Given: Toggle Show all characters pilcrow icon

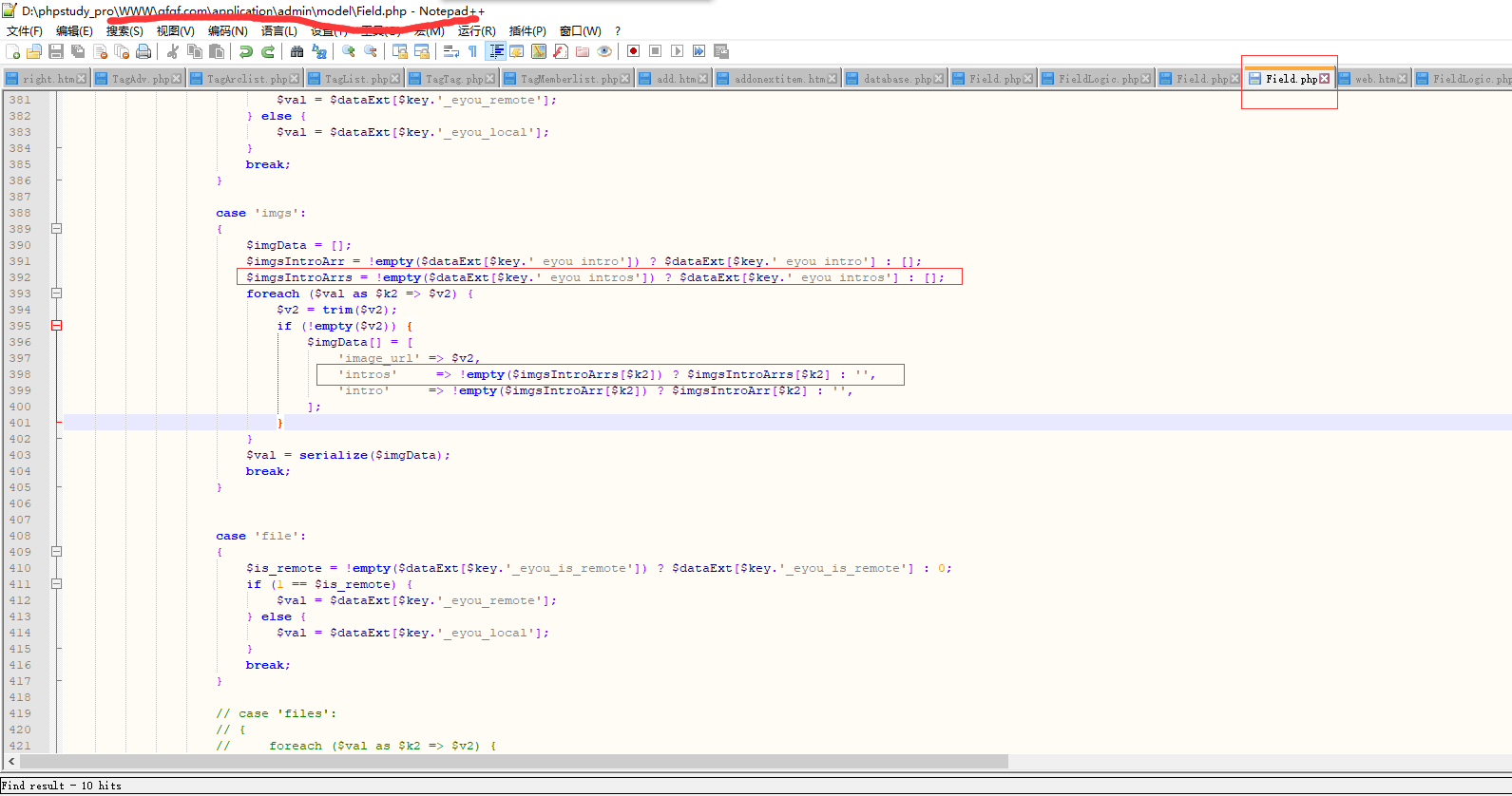Looking at the screenshot, I should point(472,51).
